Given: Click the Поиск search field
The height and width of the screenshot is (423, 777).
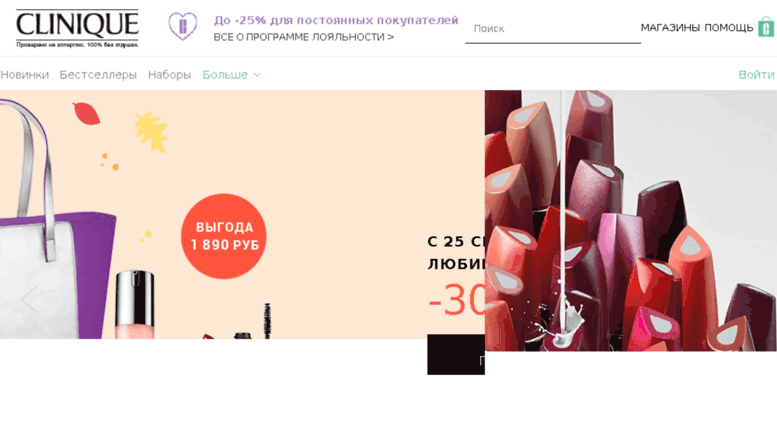Looking at the screenshot, I should tap(553, 29).
